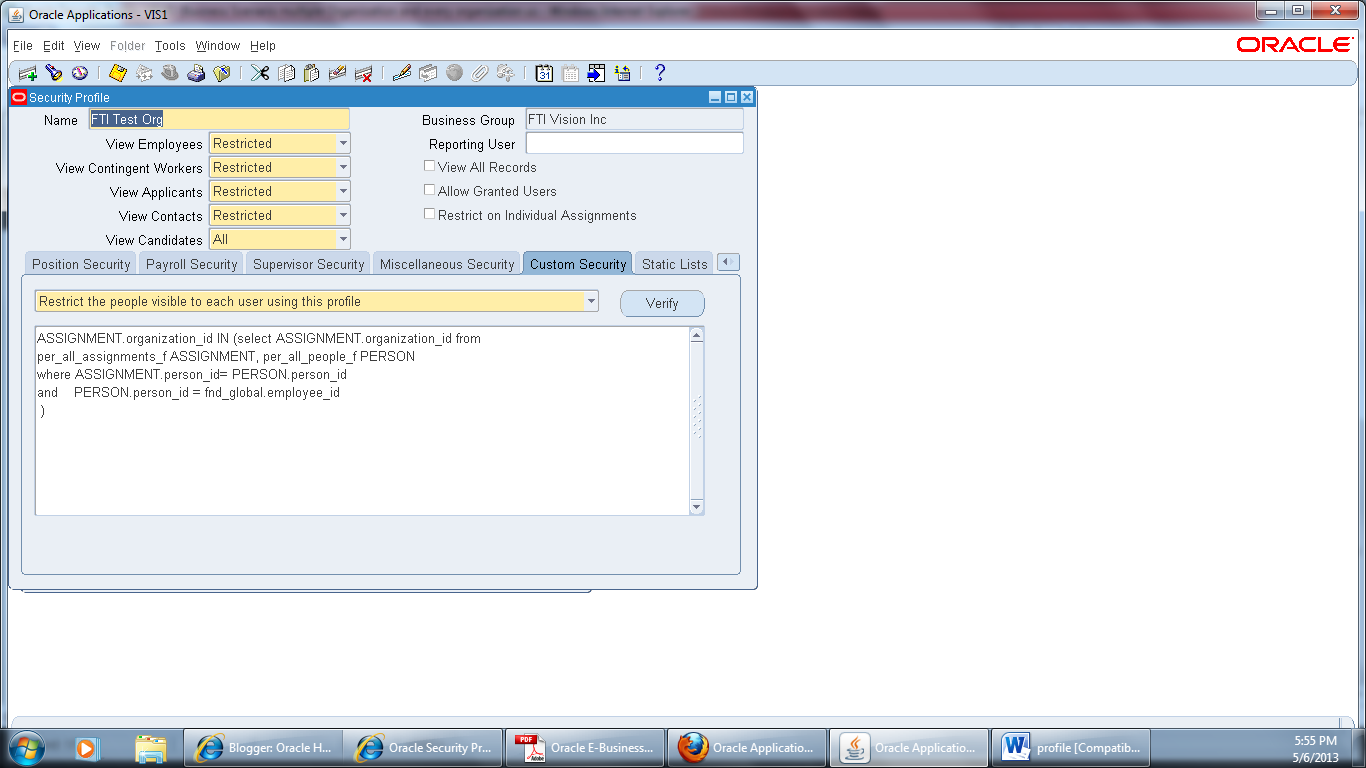Viewport: 1366px width, 768px height.
Task: Enable Restrict on Individual Assignments
Action: pyautogui.click(x=429, y=213)
